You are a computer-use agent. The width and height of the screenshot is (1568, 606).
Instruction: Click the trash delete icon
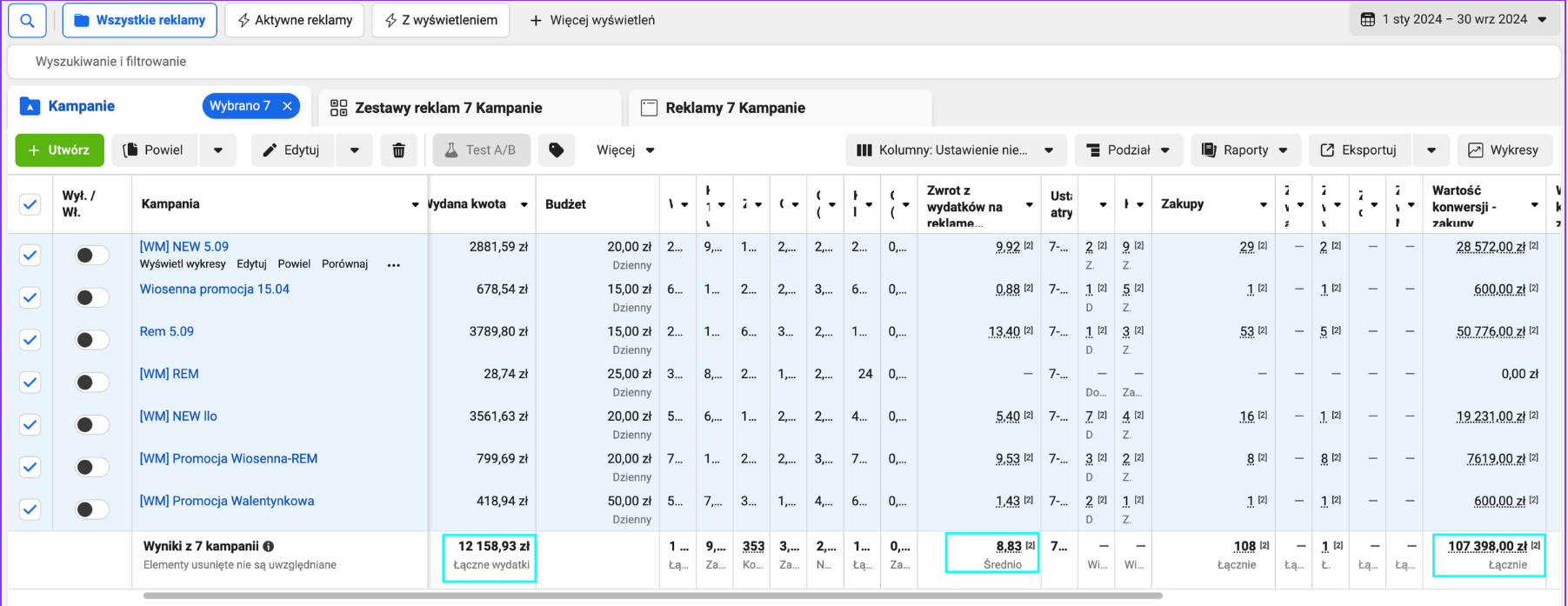398,150
